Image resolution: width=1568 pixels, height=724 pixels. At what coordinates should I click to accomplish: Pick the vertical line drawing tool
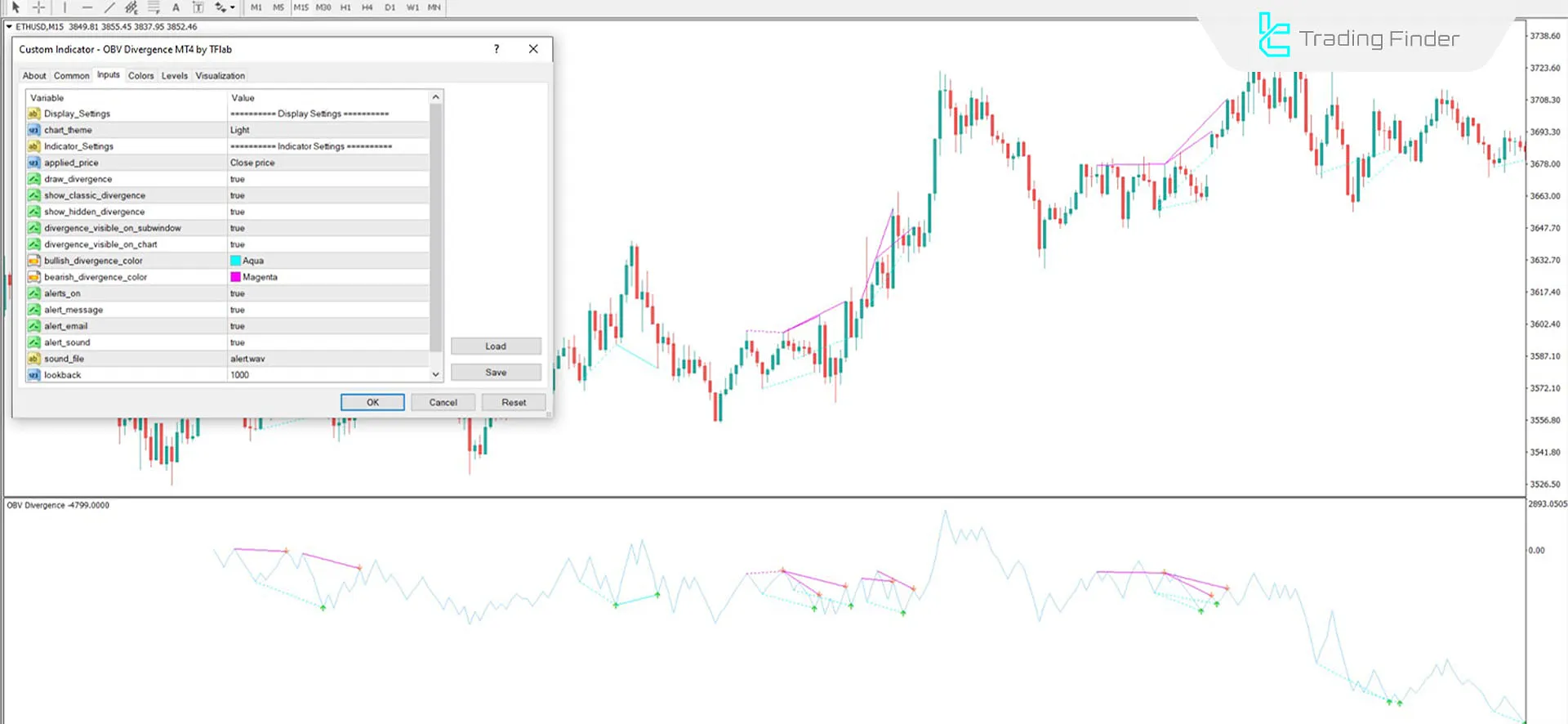(65, 7)
